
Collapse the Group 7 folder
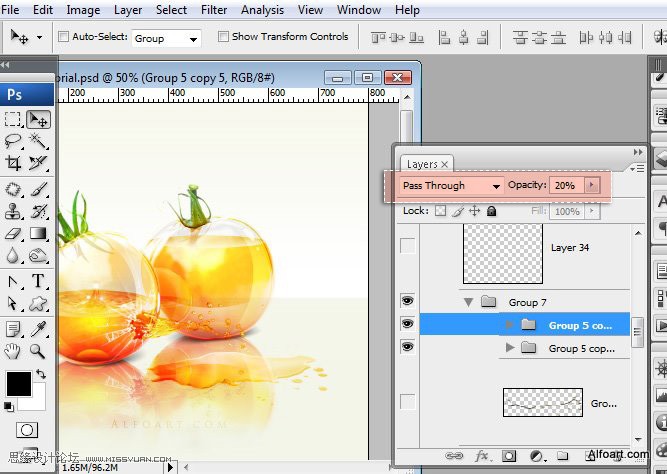[x=468, y=303]
